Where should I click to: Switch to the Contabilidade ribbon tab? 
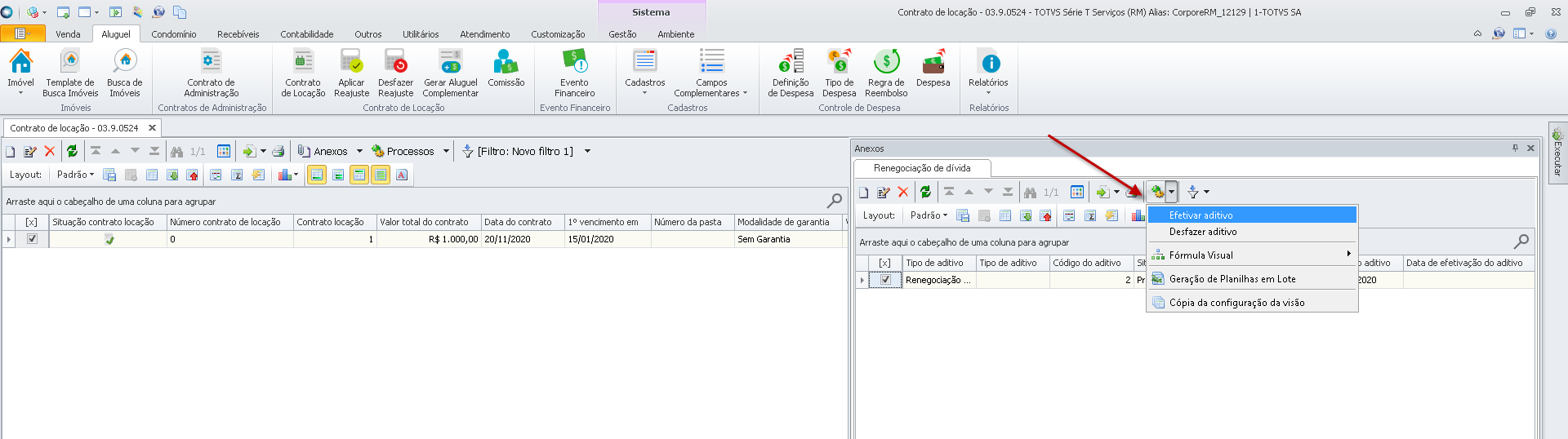click(x=307, y=34)
